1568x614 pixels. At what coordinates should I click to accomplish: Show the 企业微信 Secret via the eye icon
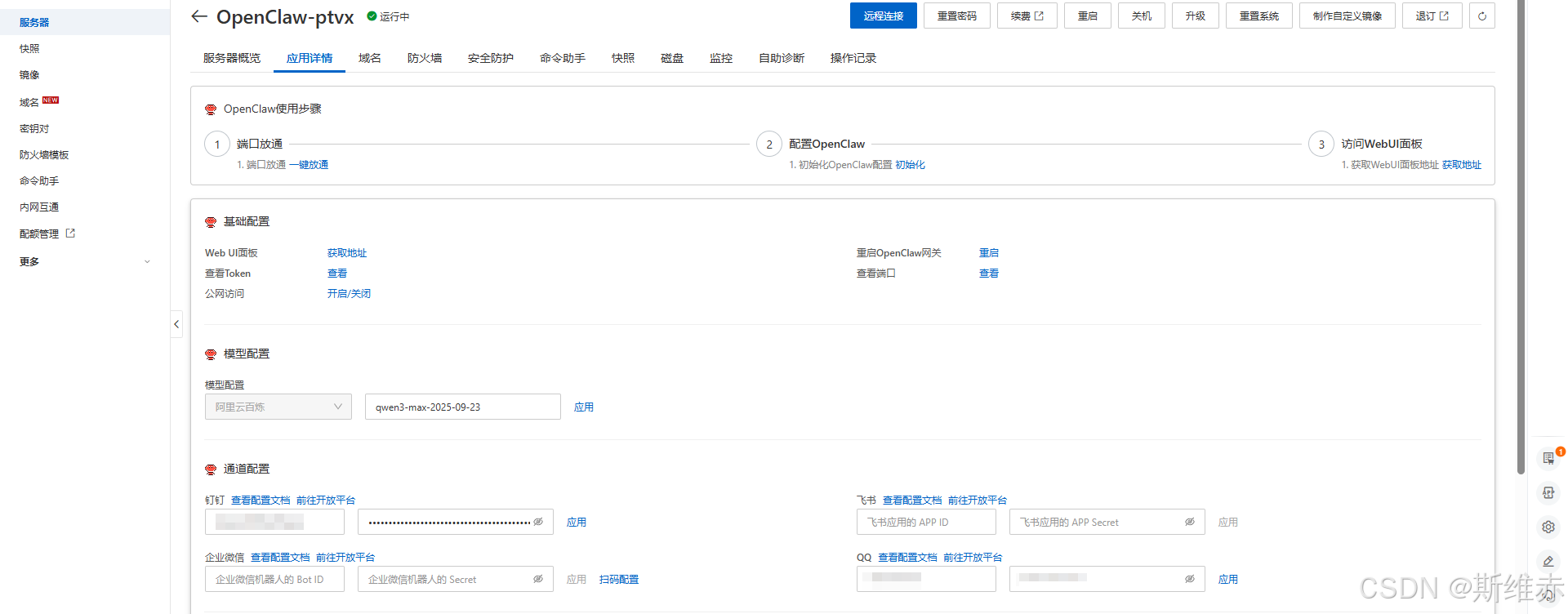538,579
